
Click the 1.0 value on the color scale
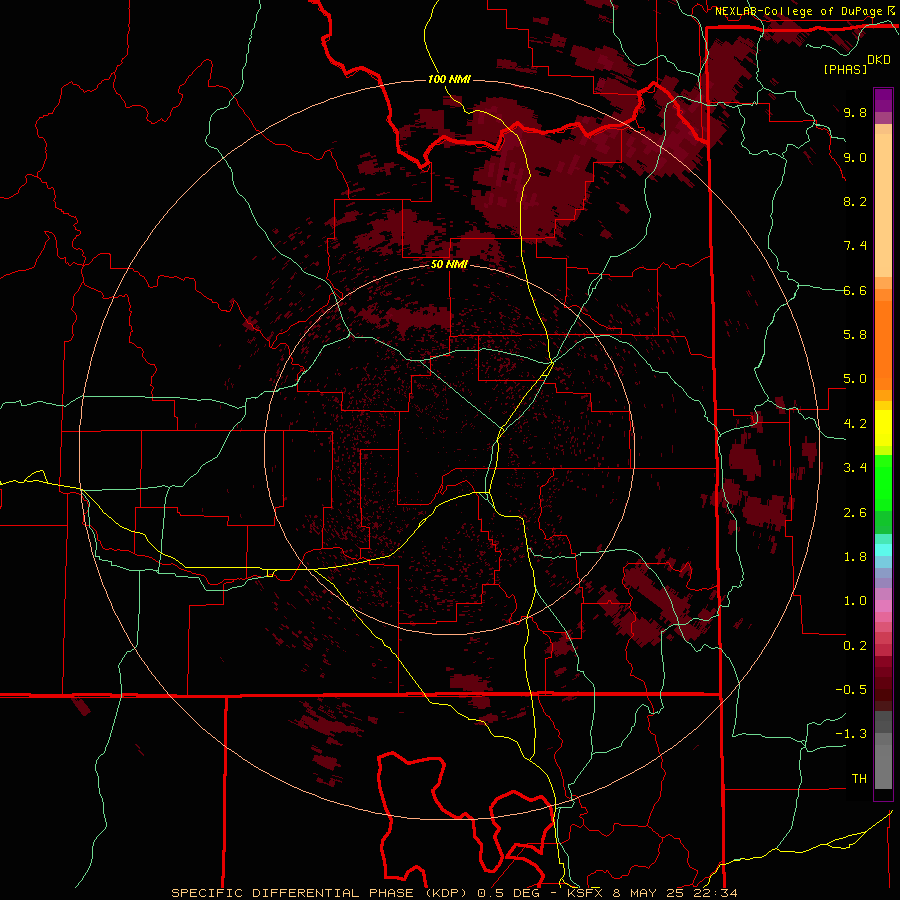click(855, 601)
